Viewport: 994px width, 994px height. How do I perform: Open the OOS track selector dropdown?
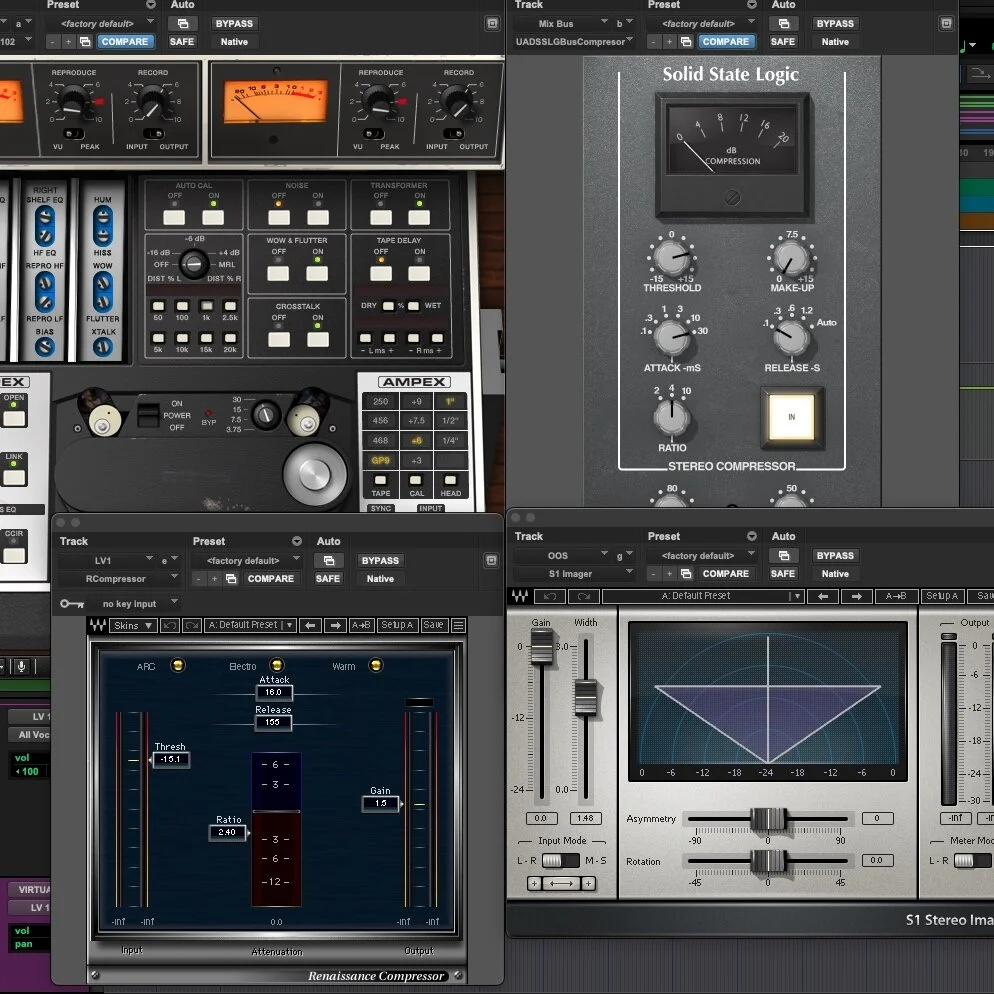[562, 555]
